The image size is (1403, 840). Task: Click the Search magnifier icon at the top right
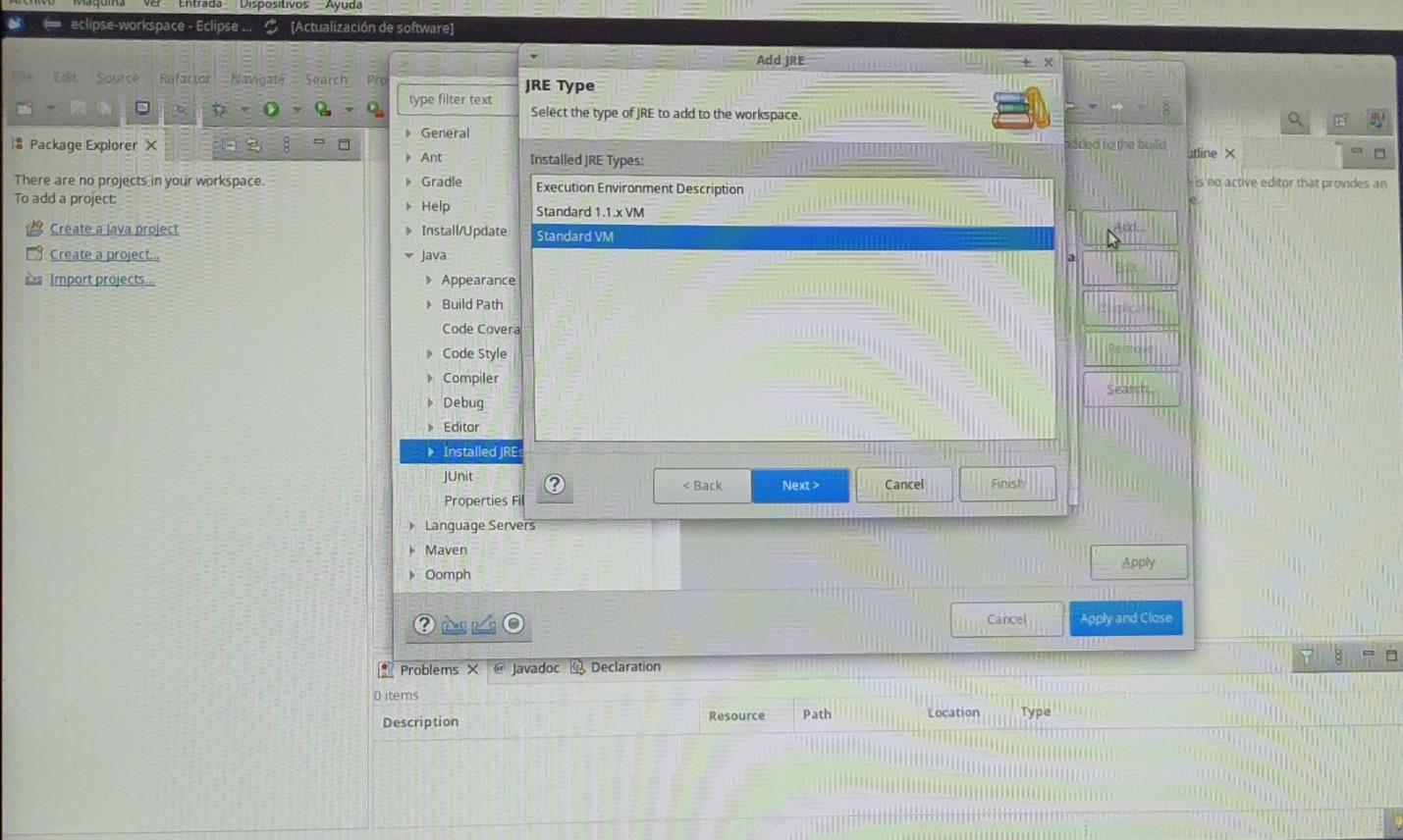point(1295,120)
